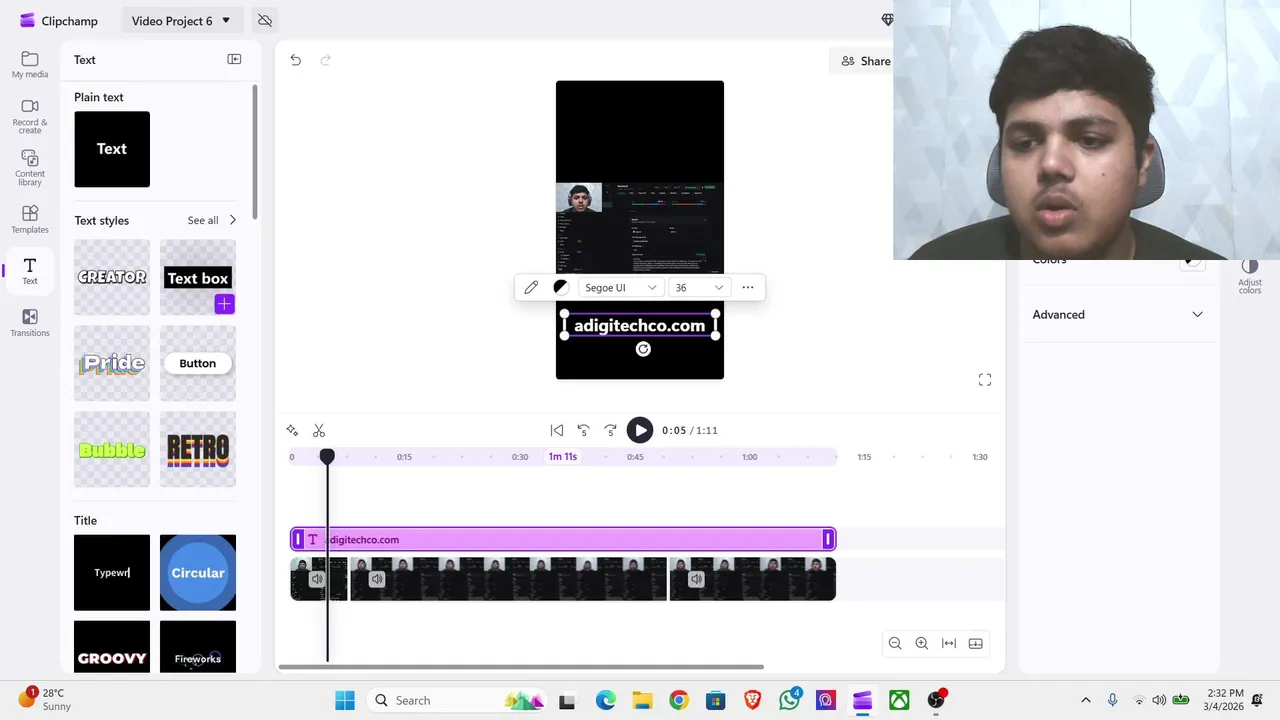
Task: Open Video Project 6 dropdown
Action: click(181, 20)
